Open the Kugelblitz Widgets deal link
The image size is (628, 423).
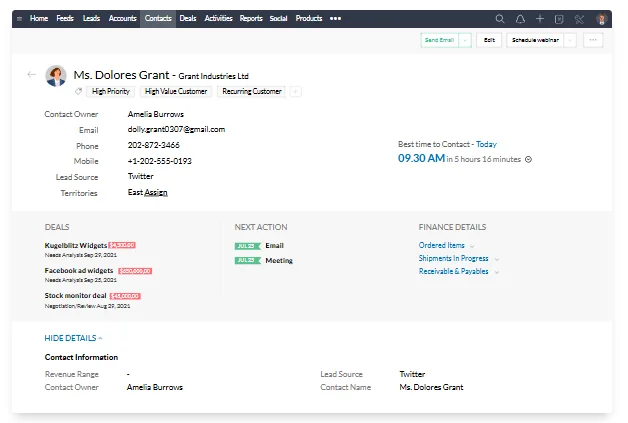pyautogui.click(x=75, y=245)
